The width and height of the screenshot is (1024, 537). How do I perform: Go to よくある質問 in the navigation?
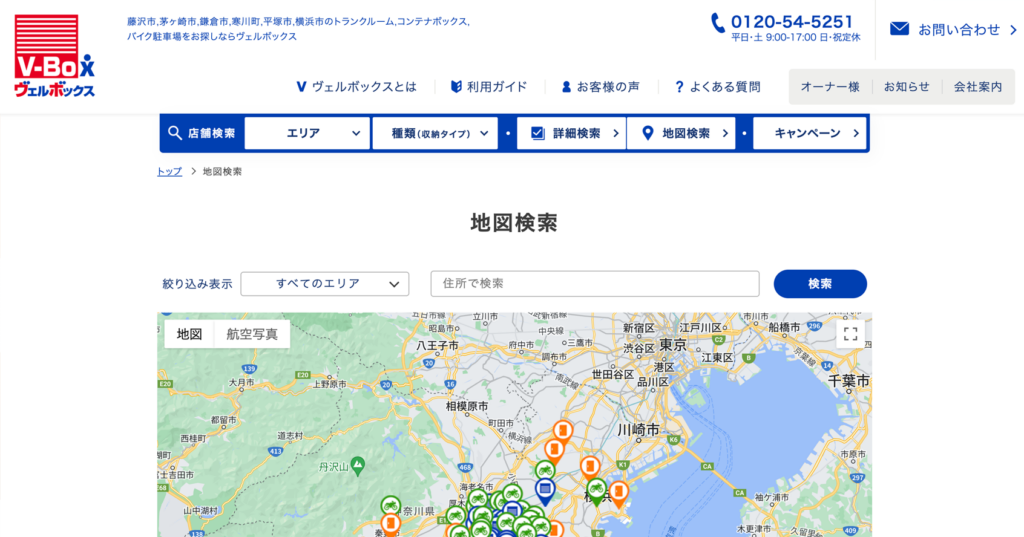click(x=716, y=87)
